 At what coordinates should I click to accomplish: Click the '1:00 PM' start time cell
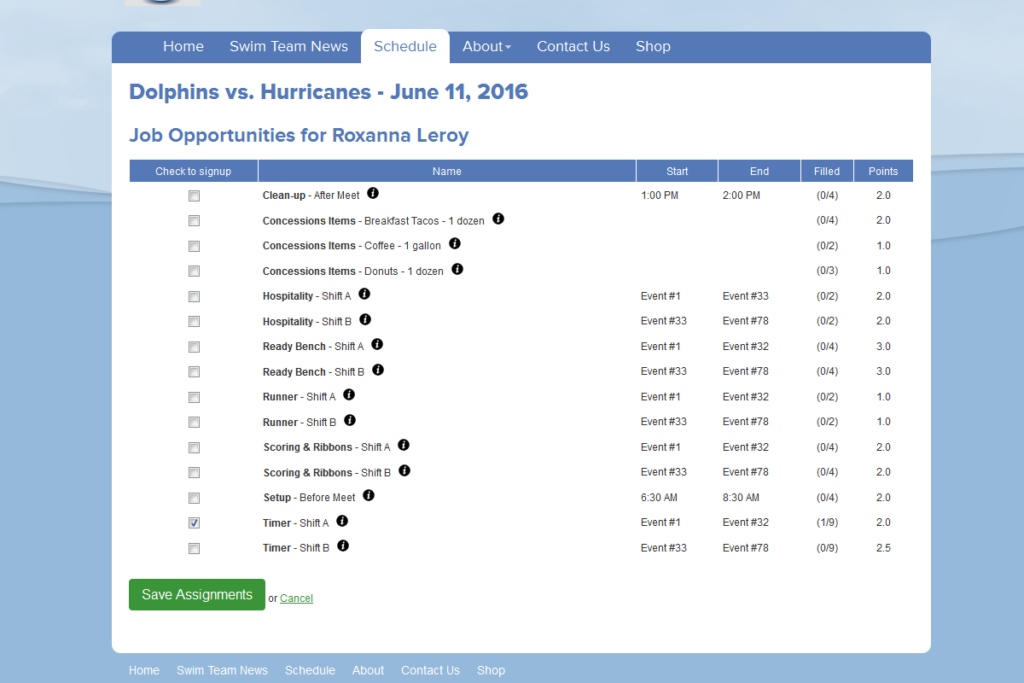(x=660, y=195)
